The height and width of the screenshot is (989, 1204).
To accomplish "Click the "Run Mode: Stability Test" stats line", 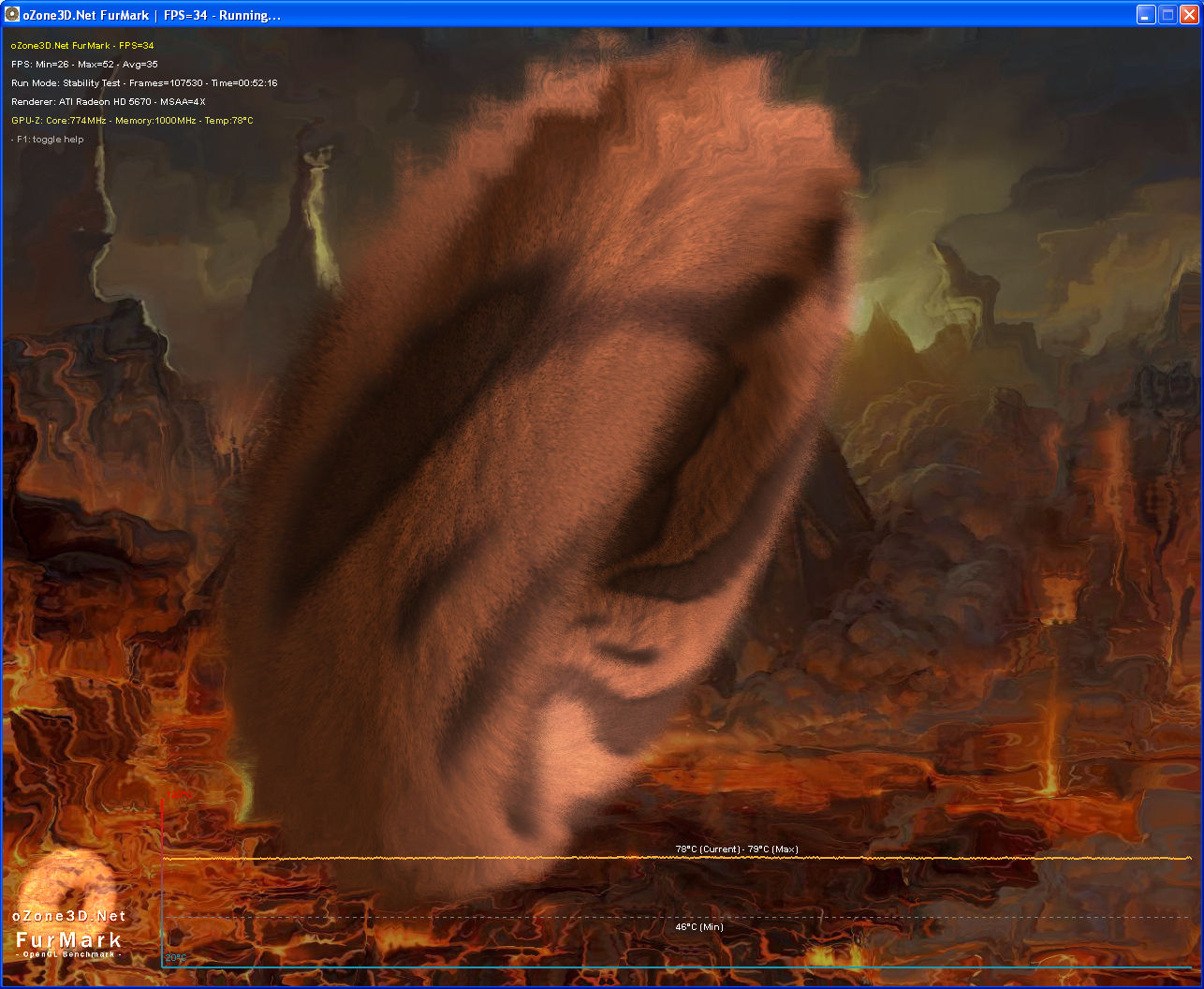I will [x=144, y=83].
